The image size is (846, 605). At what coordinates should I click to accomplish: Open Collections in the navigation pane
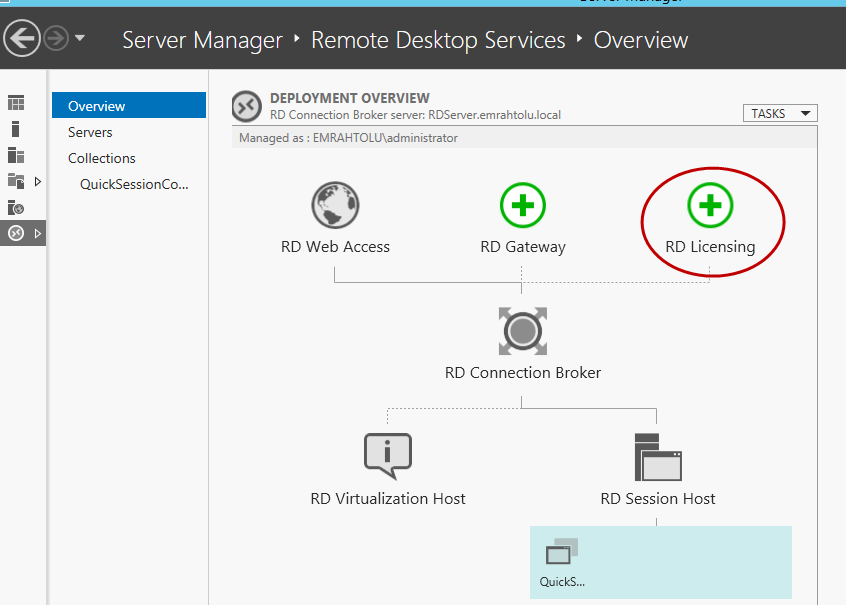[x=101, y=158]
